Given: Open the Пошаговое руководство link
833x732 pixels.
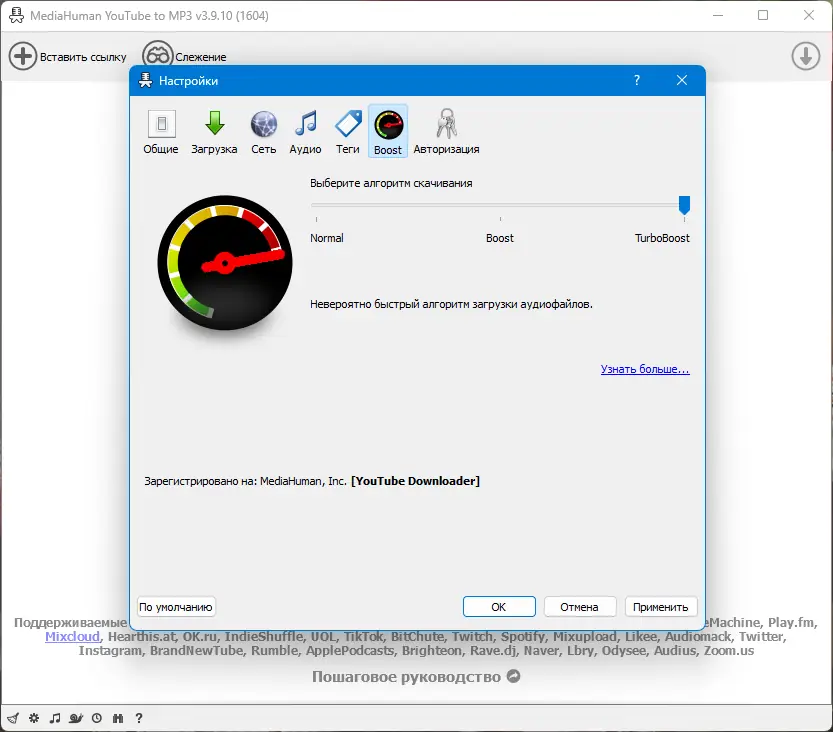Looking at the screenshot, I should [x=406, y=677].
